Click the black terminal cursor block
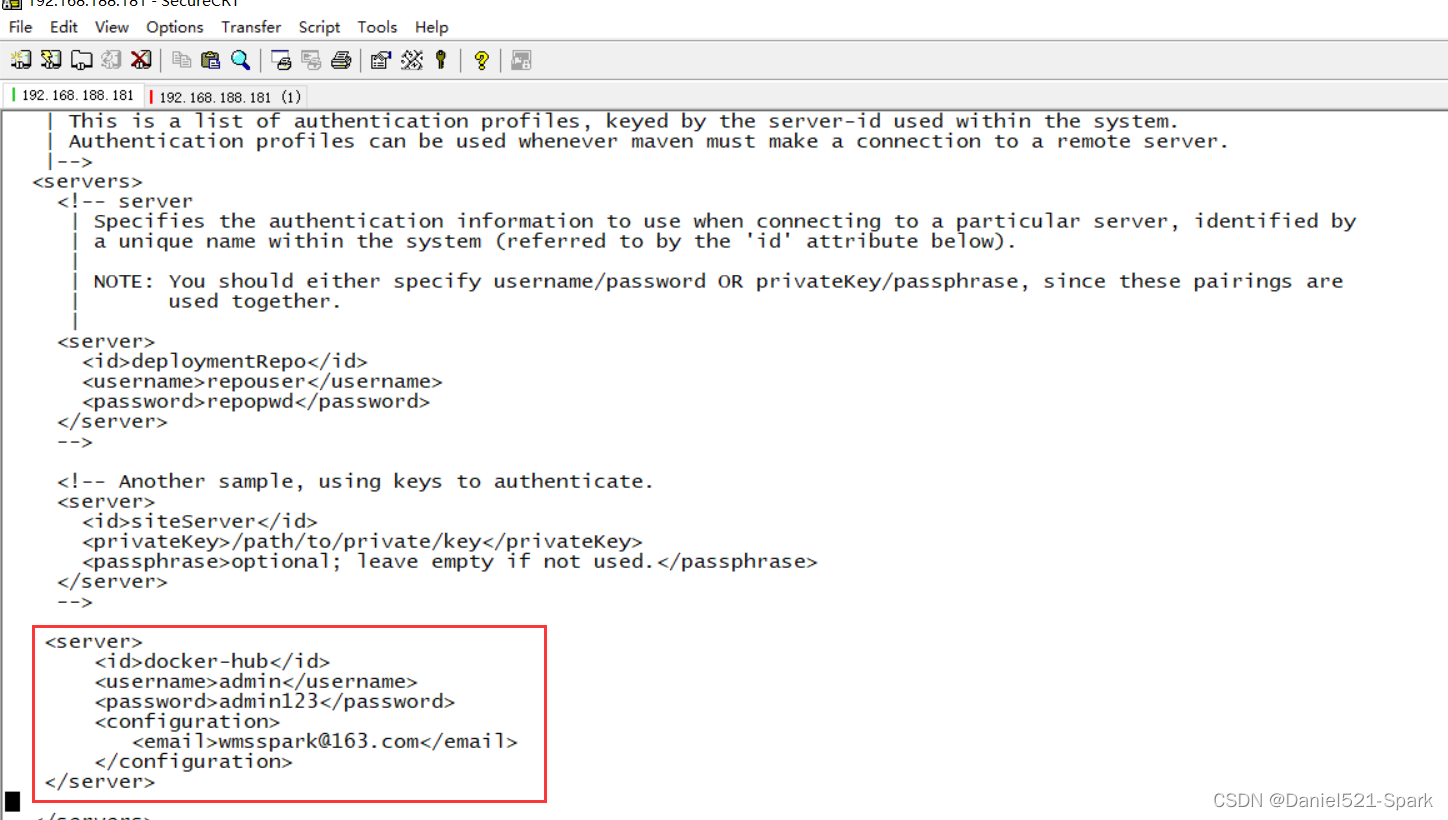The height and width of the screenshot is (820, 1448). coord(12,801)
